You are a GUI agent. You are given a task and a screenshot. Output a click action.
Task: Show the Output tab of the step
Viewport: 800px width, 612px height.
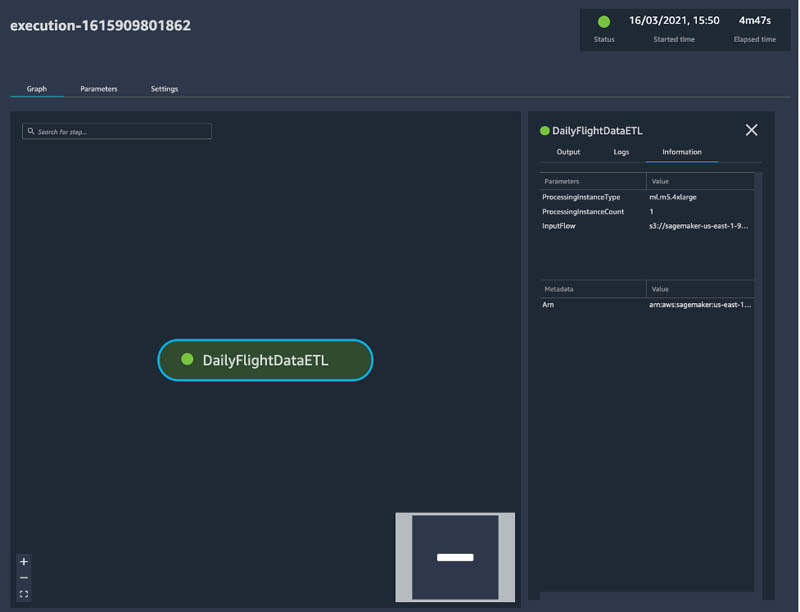click(x=568, y=152)
